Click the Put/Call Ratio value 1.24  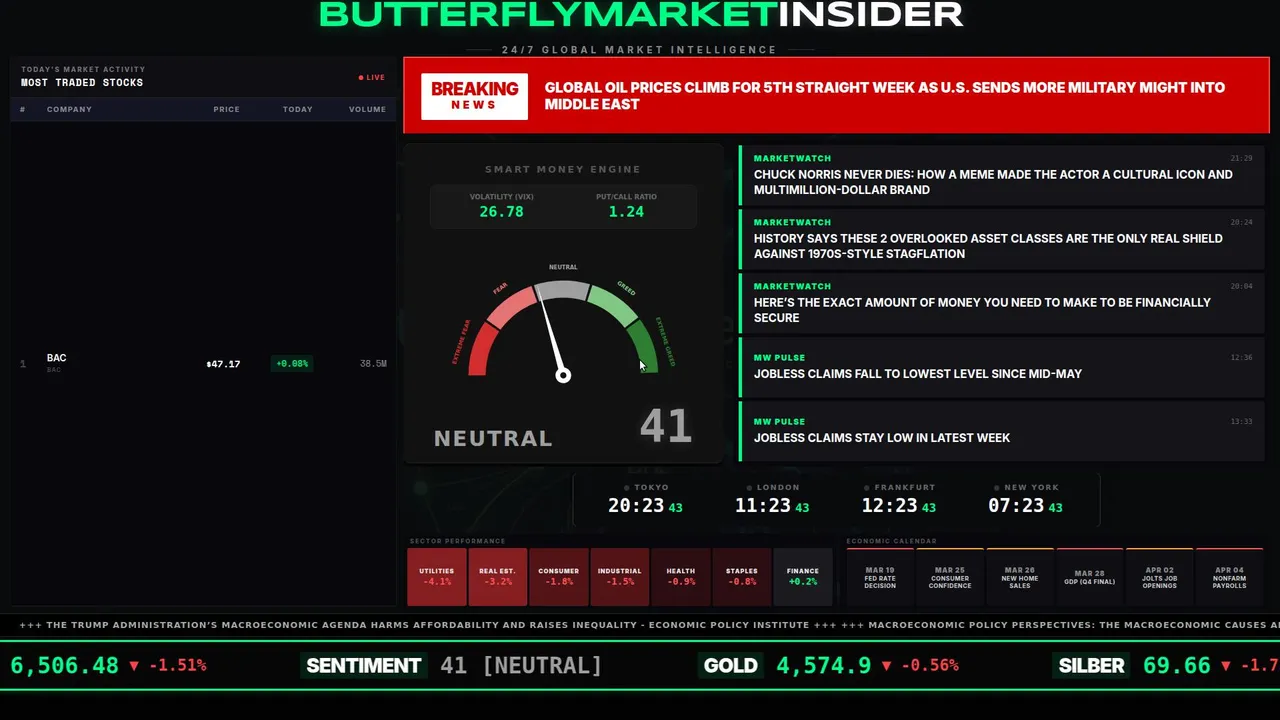click(626, 212)
